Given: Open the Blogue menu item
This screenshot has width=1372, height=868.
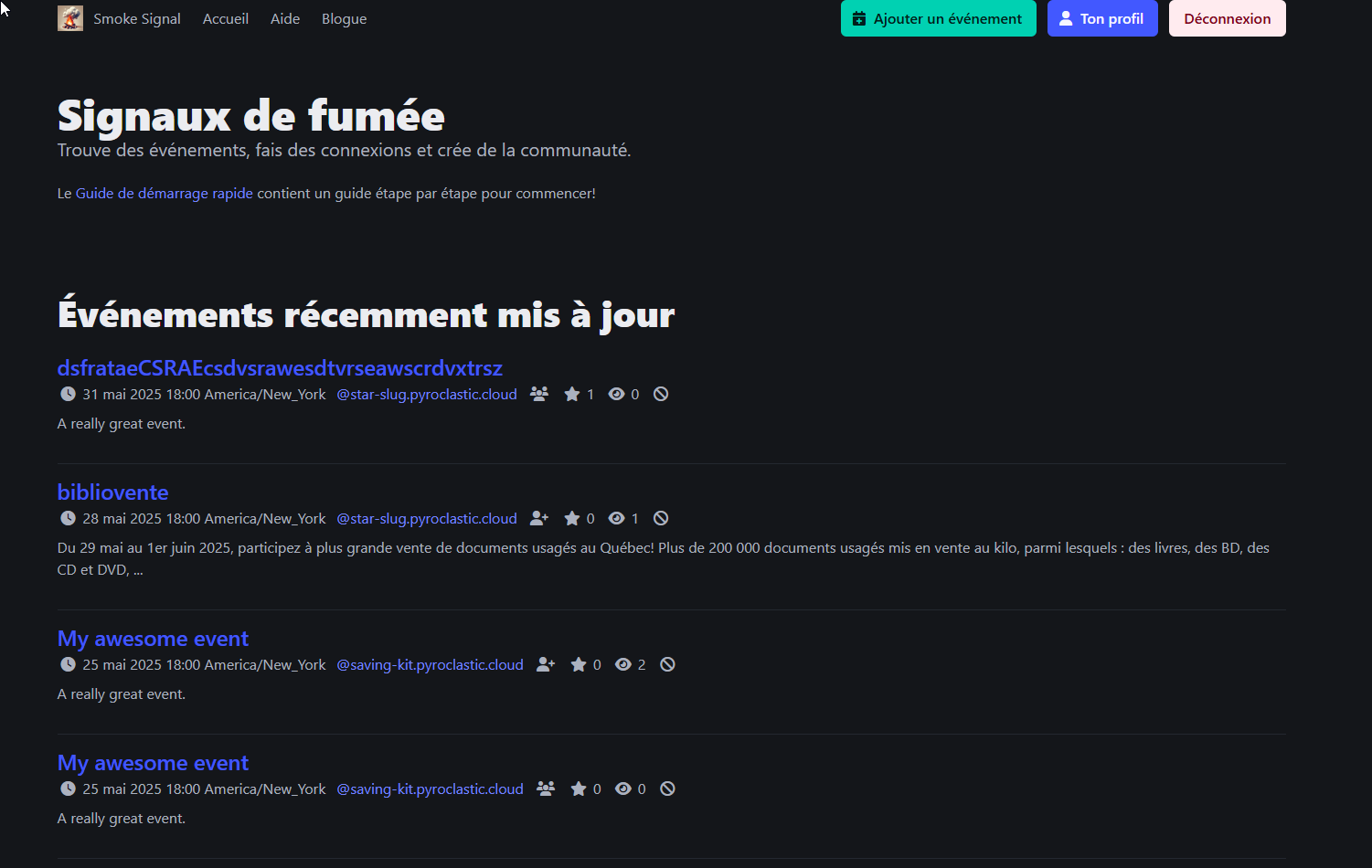Looking at the screenshot, I should click(x=344, y=18).
